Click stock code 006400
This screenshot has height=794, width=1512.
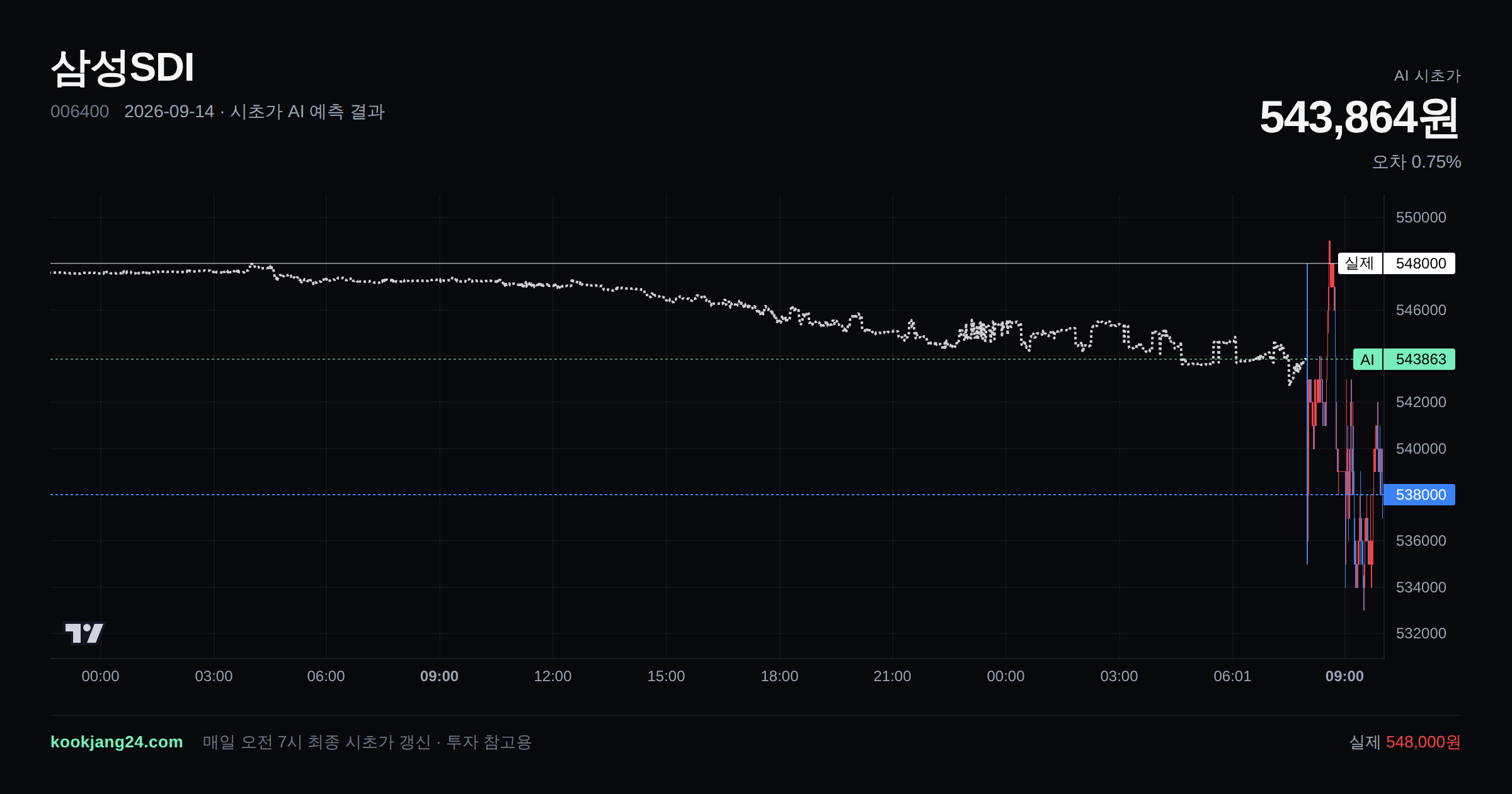tap(79, 112)
